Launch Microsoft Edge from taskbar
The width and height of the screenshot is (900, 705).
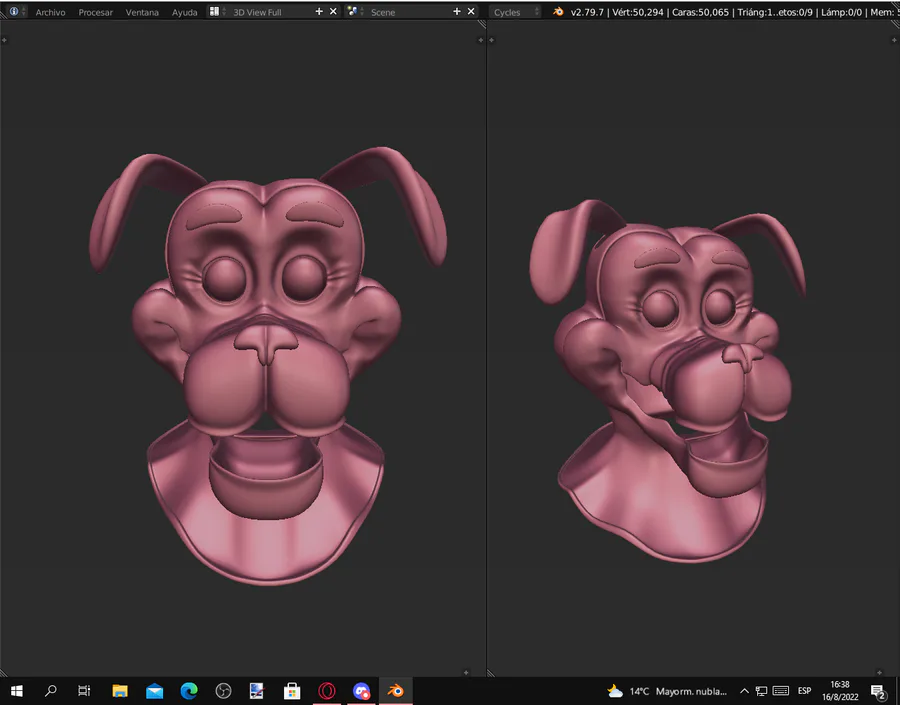[x=189, y=691]
